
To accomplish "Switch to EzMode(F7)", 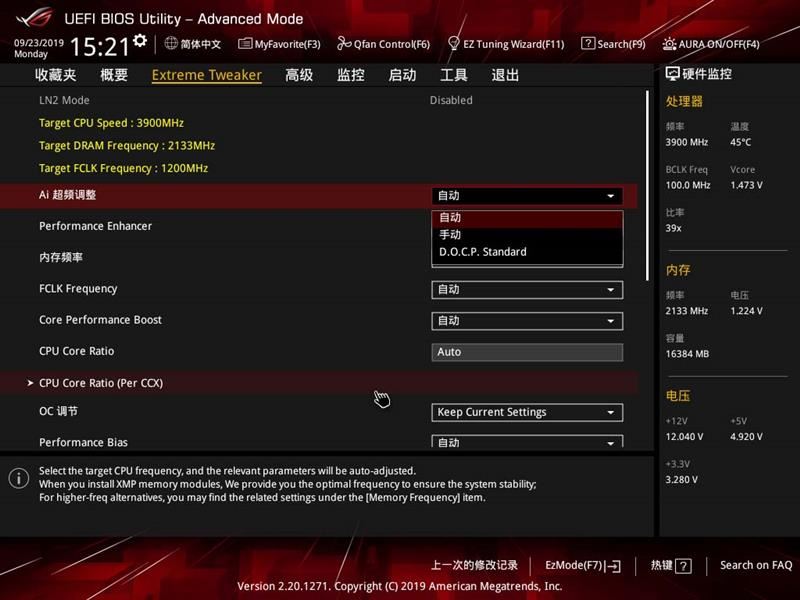I will click(x=583, y=565).
